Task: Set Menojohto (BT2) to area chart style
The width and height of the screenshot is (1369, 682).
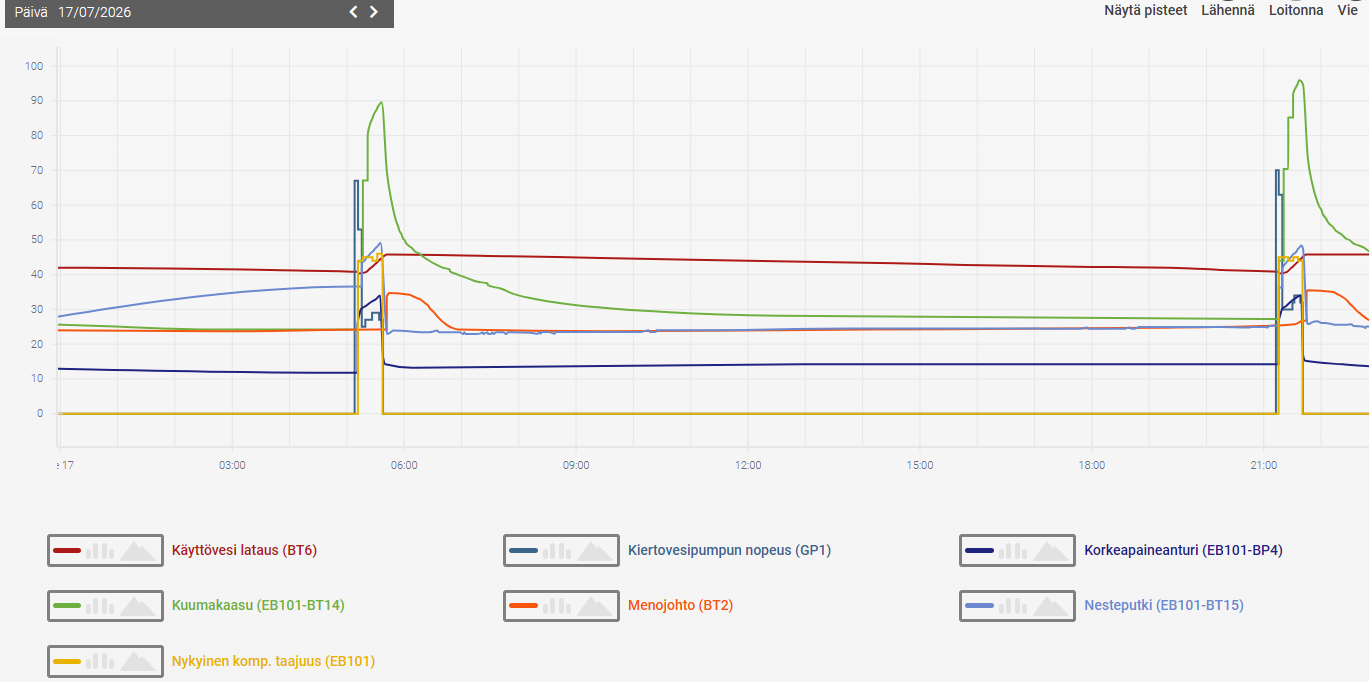Action: (594, 605)
